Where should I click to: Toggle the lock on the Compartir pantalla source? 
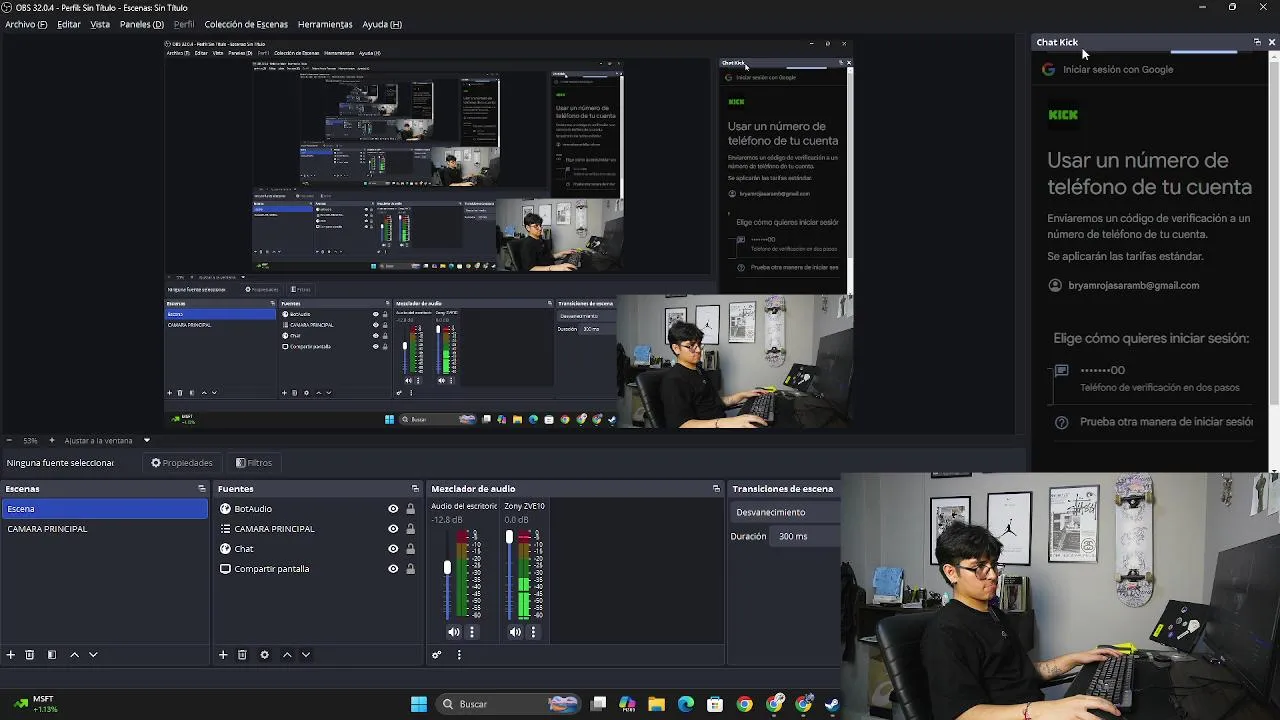410,569
